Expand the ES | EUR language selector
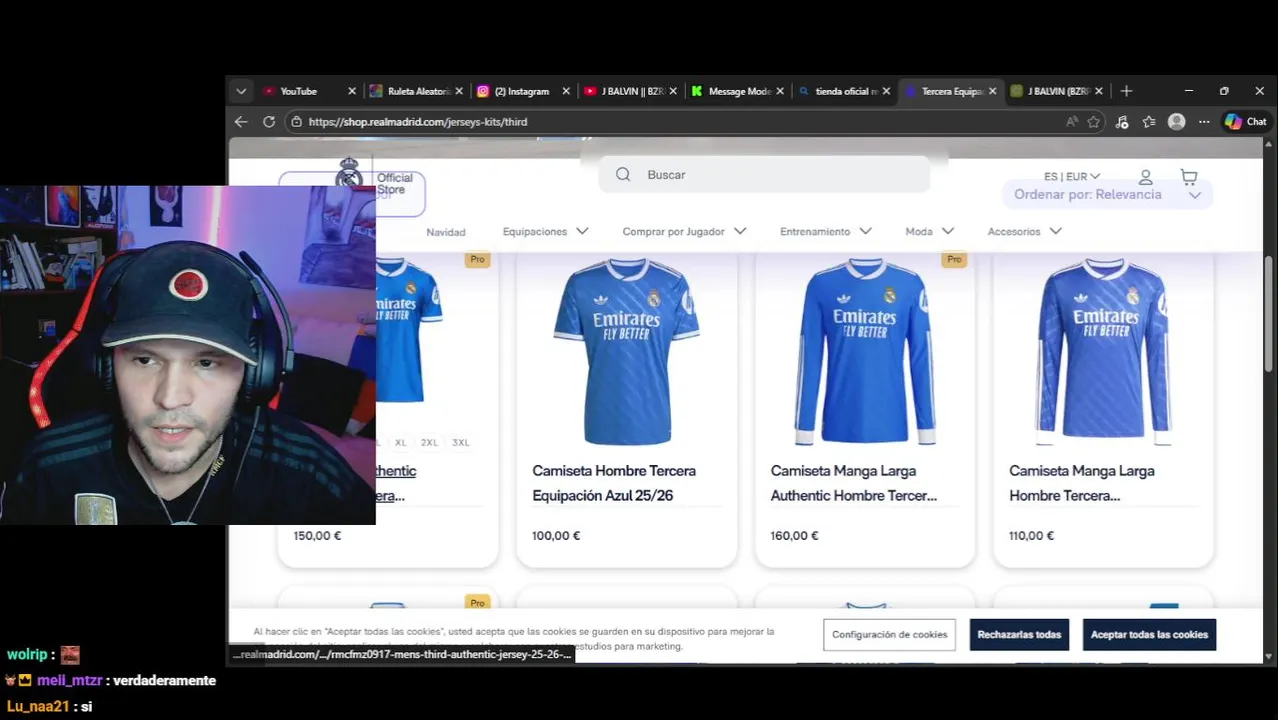This screenshot has height=720, width=1278. [x=1071, y=177]
